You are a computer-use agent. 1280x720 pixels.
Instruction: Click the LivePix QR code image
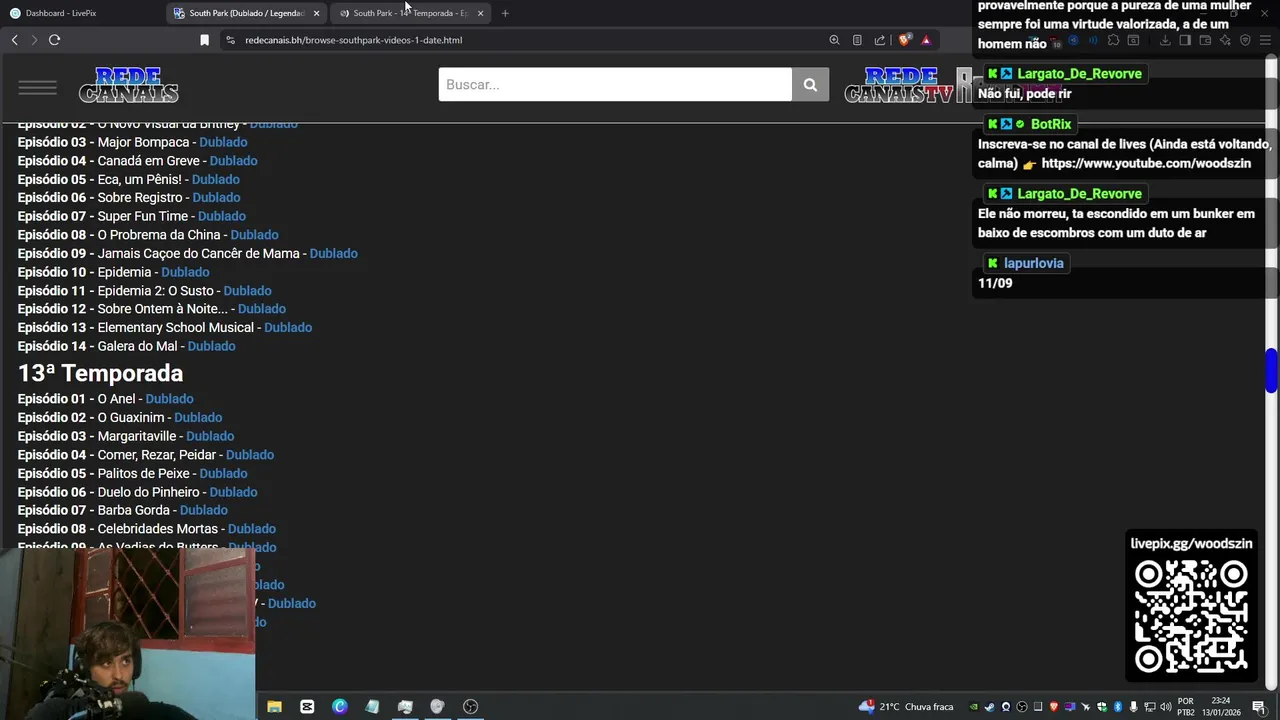1191,616
